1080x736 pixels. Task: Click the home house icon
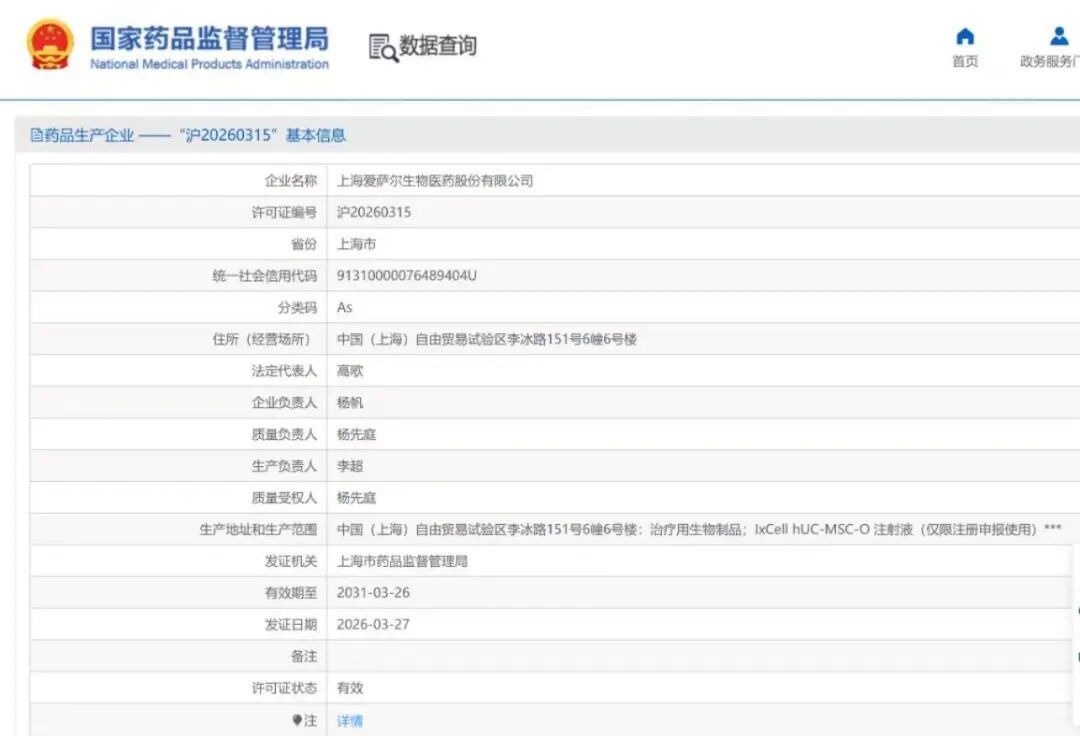[x=965, y=37]
